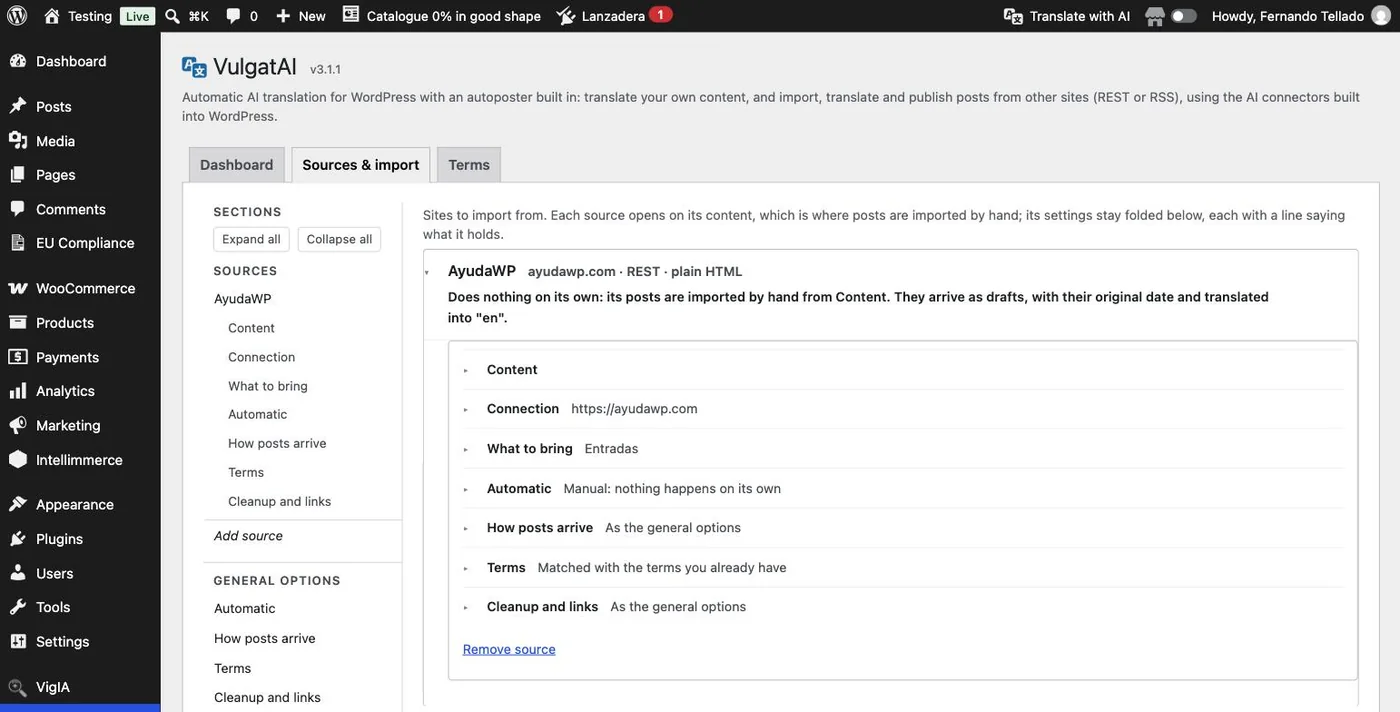Jump to Cleanup and links under AyudaWP
Image resolution: width=1400 pixels, height=712 pixels.
pyautogui.click(x=280, y=501)
